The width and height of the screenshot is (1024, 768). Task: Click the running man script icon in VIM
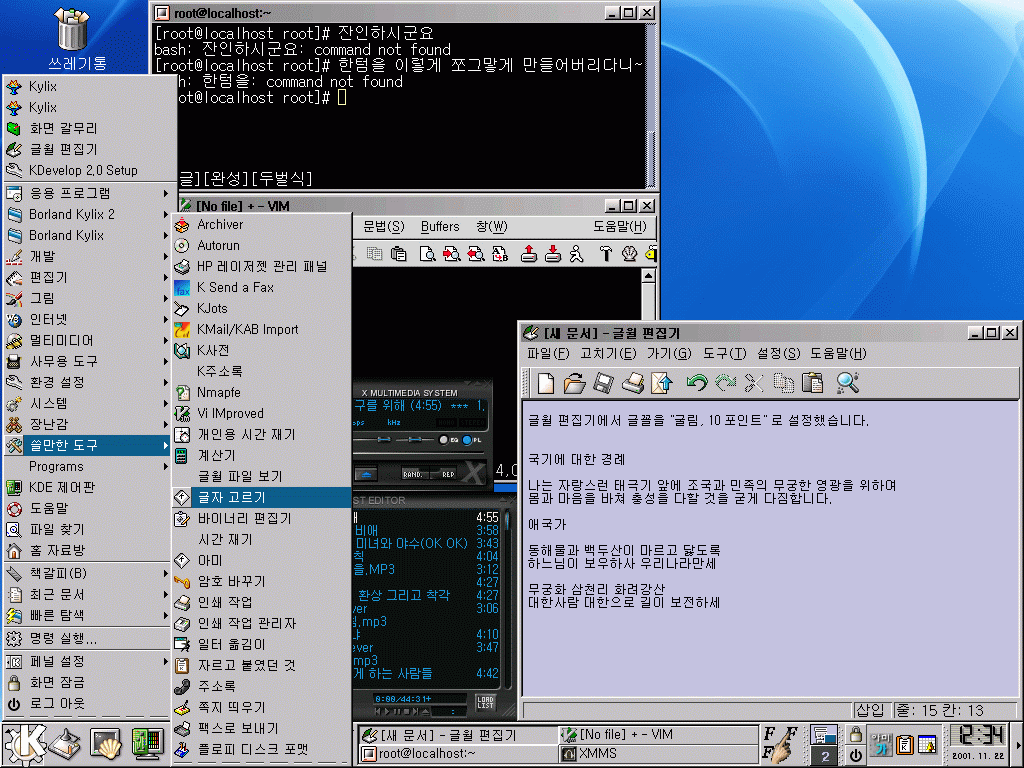[x=576, y=254]
